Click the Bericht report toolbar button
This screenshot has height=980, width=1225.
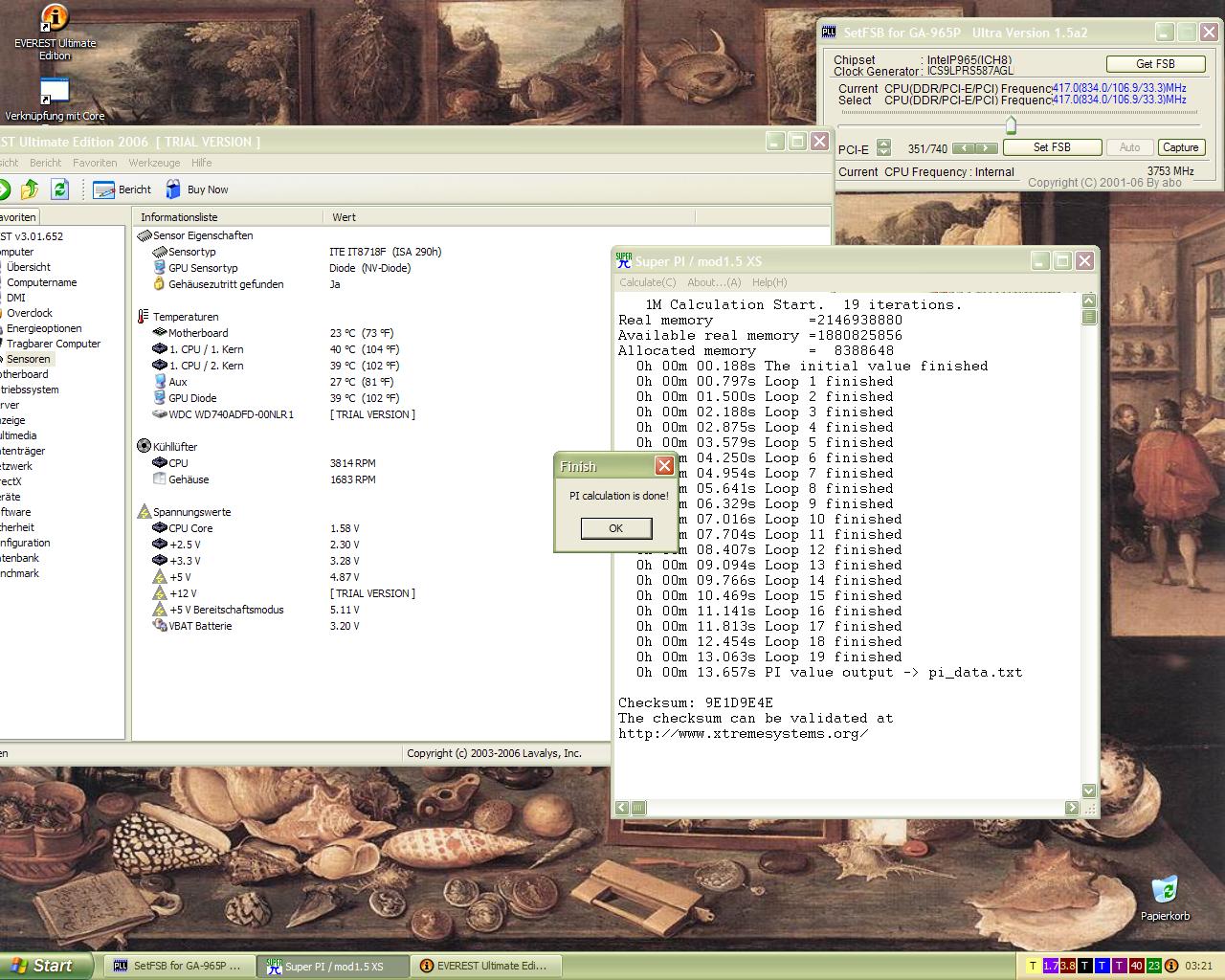click(123, 189)
